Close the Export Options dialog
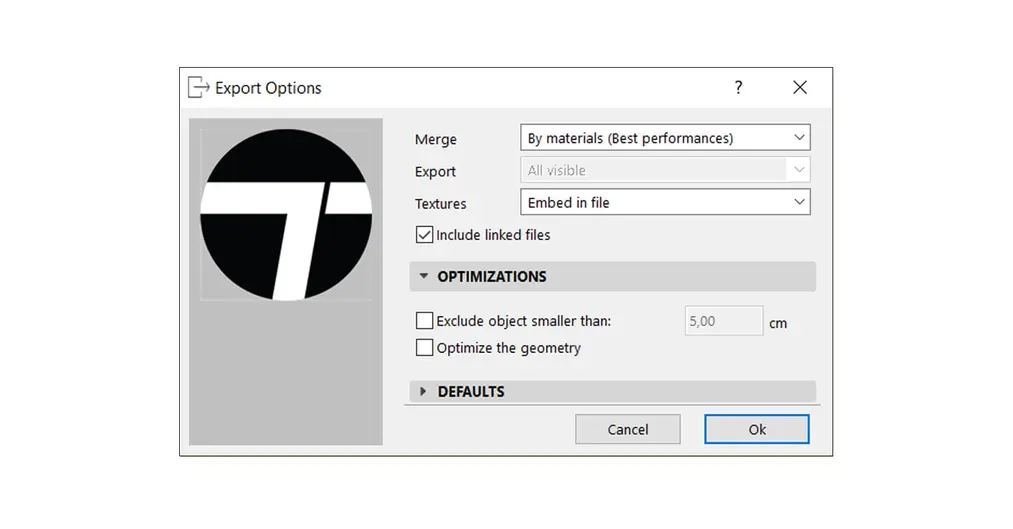Image resolution: width=1013 pixels, height=529 pixels. pyautogui.click(x=800, y=87)
